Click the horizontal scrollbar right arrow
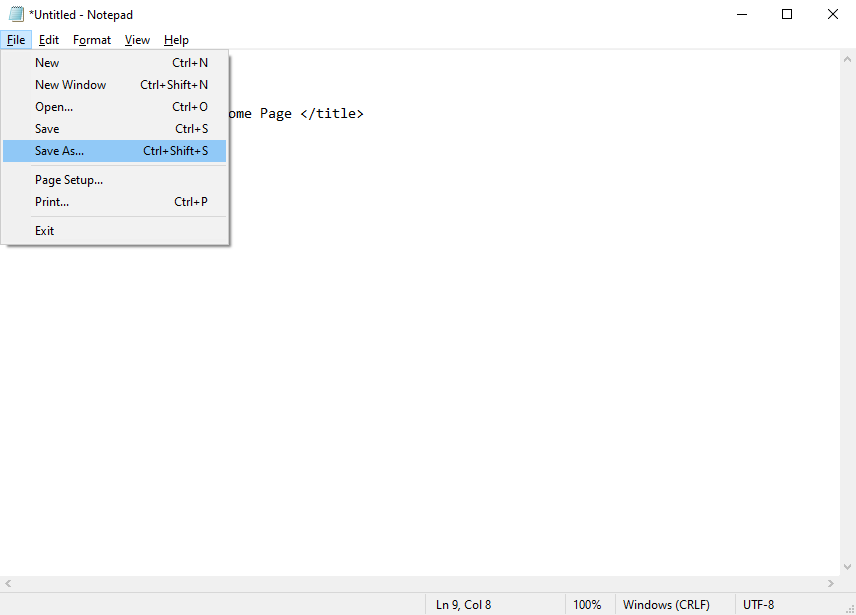 tap(830, 583)
